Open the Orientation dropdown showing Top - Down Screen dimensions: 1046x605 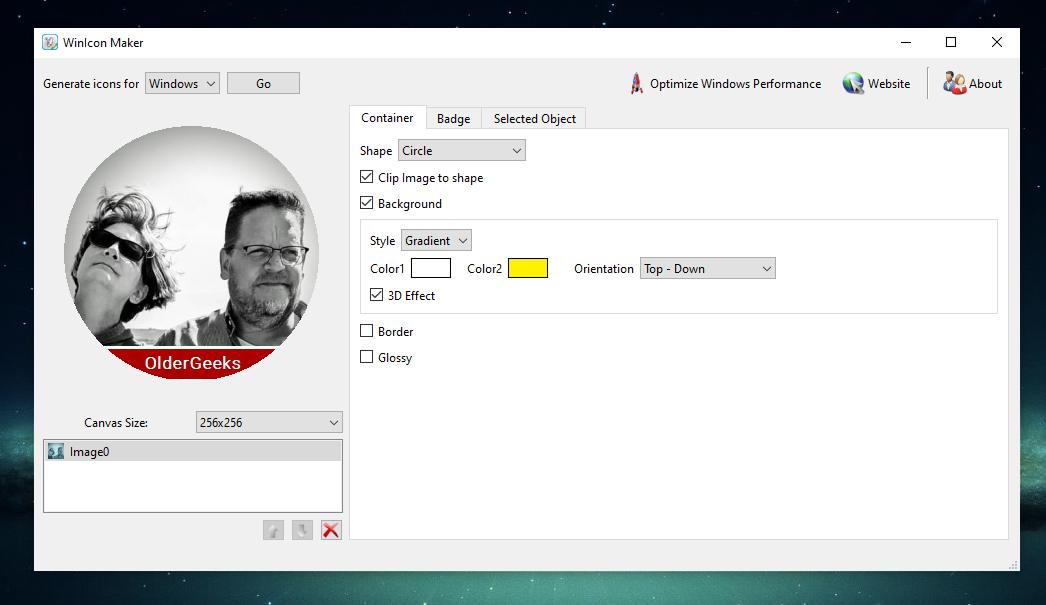click(708, 269)
